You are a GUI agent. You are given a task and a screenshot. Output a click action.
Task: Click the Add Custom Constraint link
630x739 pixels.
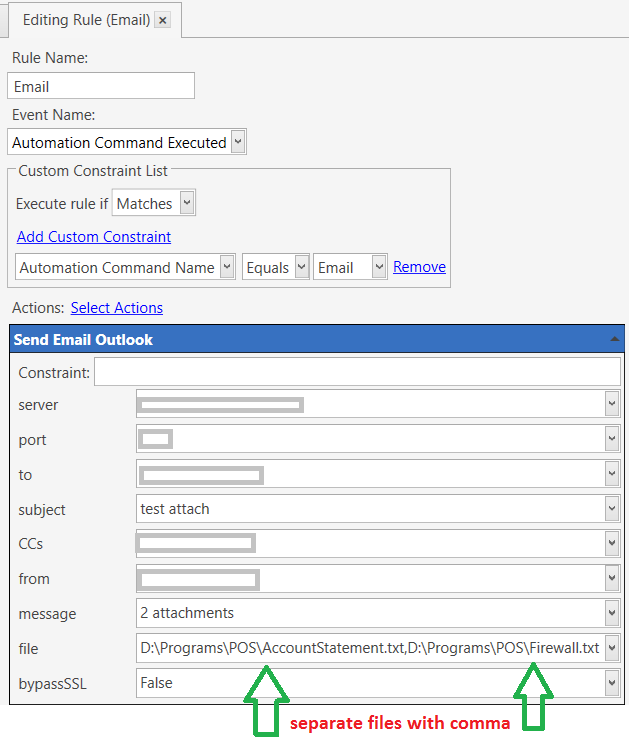(x=94, y=237)
